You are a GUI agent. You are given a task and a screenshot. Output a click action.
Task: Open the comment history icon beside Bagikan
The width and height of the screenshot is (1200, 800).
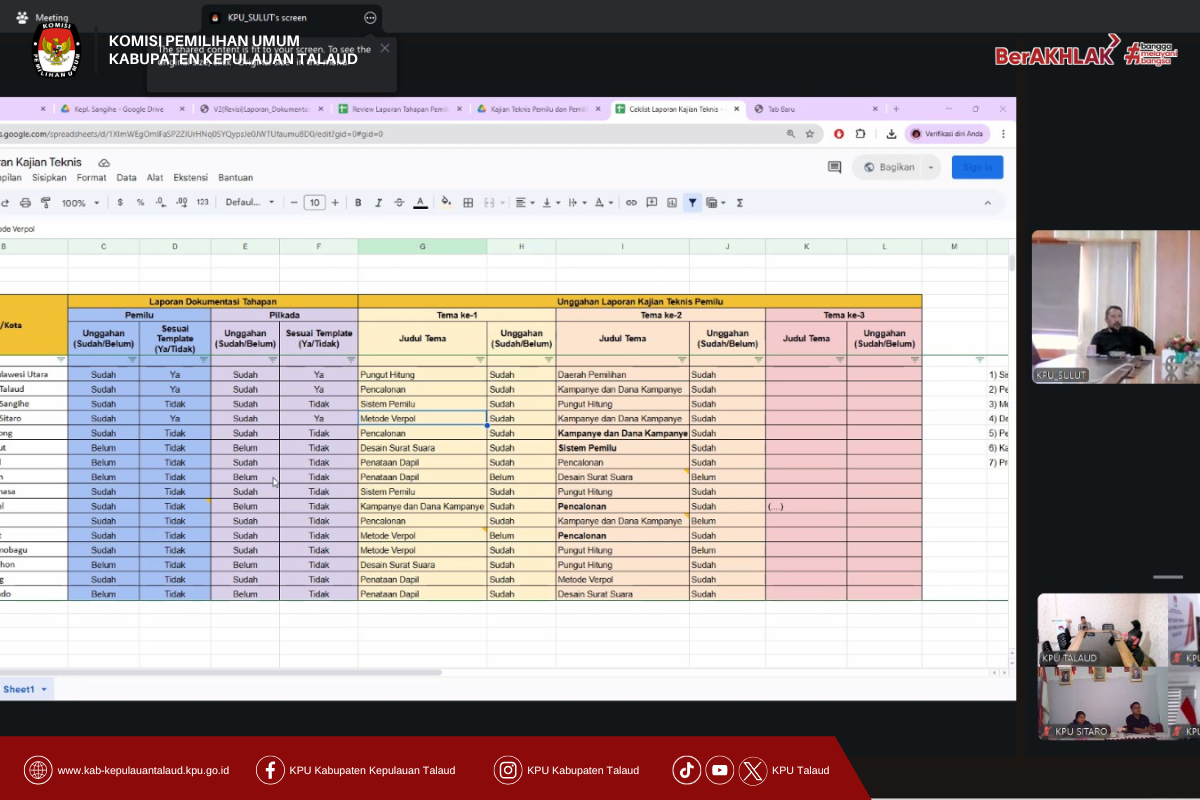834,167
